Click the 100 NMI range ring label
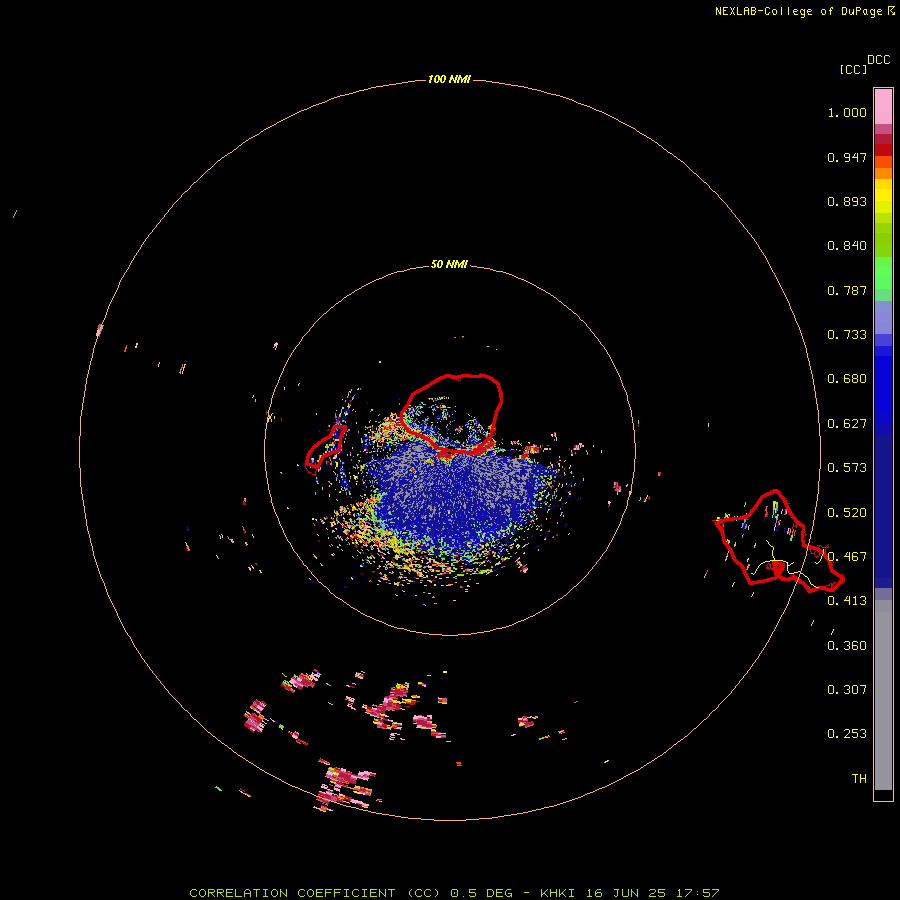The height and width of the screenshot is (900, 900). pyautogui.click(x=449, y=79)
